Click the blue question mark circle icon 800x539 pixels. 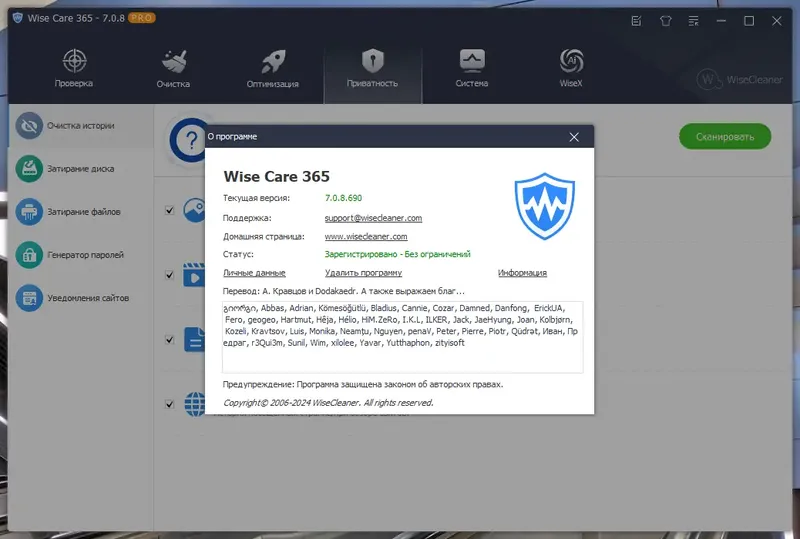coord(188,140)
